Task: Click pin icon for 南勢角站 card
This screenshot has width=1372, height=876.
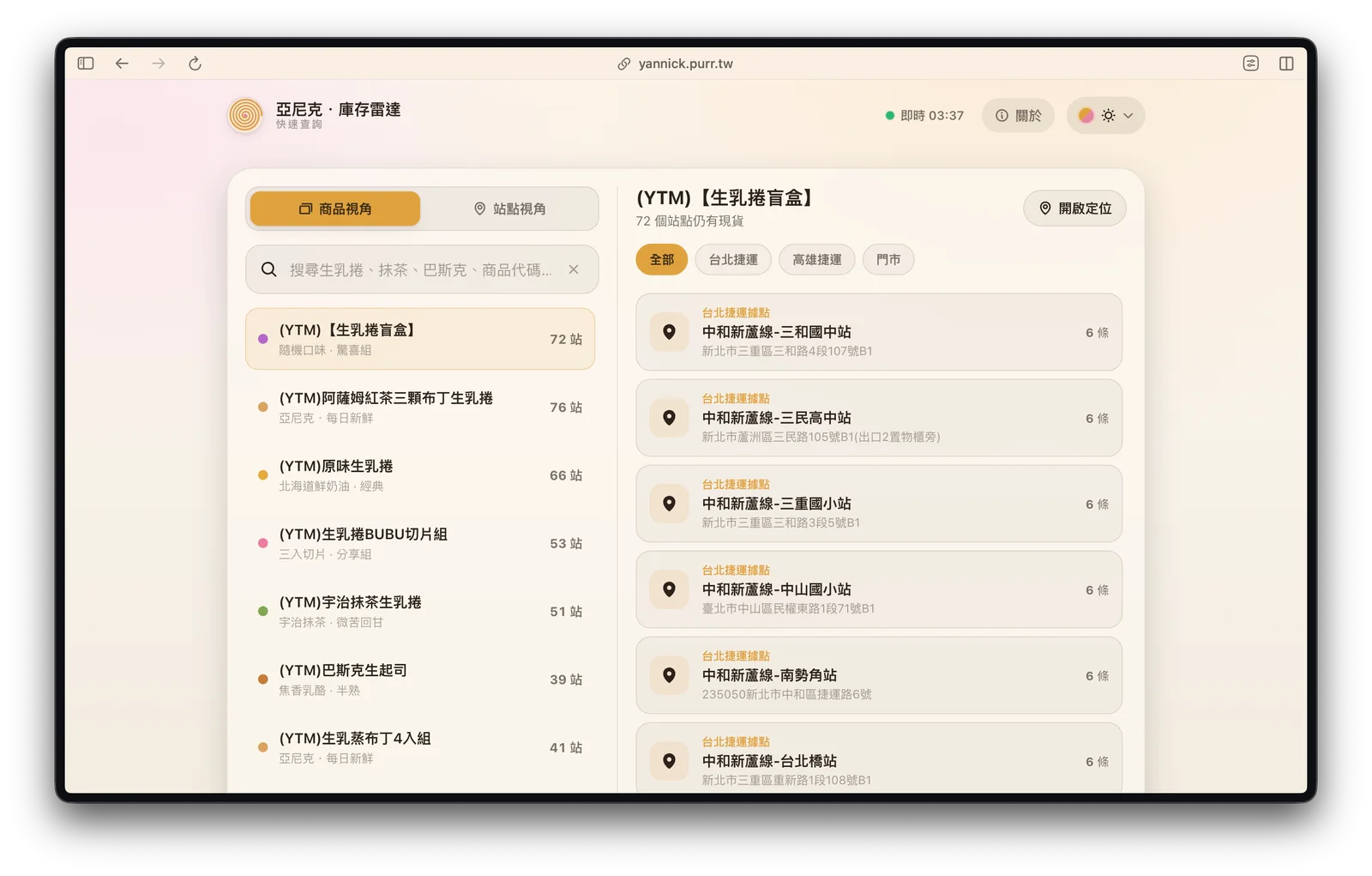Action: pos(670,675)
